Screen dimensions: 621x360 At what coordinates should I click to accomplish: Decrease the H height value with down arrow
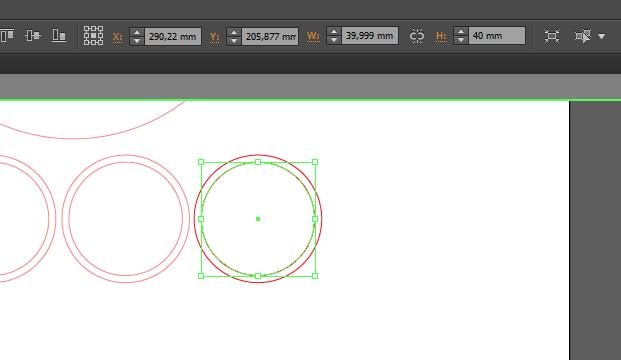[x=461, y=40]
